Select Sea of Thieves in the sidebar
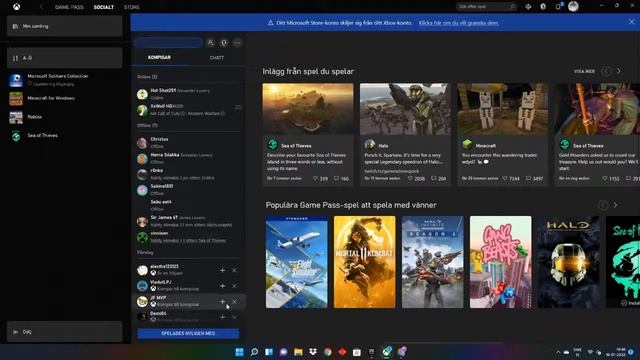 [x=64, y=136]
